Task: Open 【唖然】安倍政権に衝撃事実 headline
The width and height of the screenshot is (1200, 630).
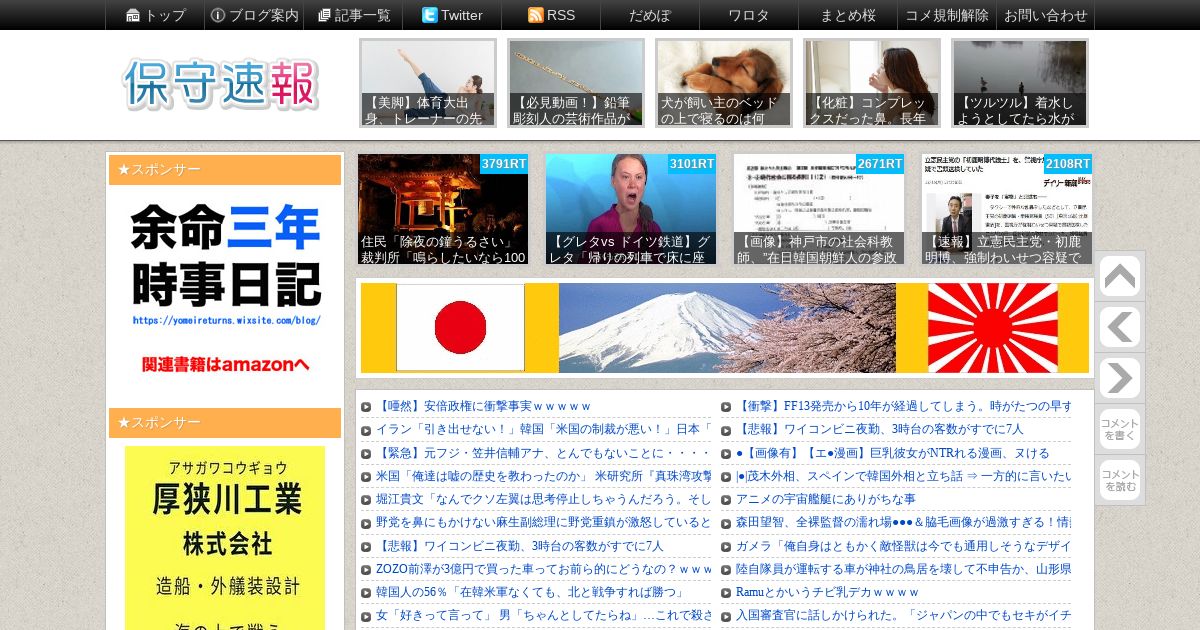Action: [x=484, y=406]
